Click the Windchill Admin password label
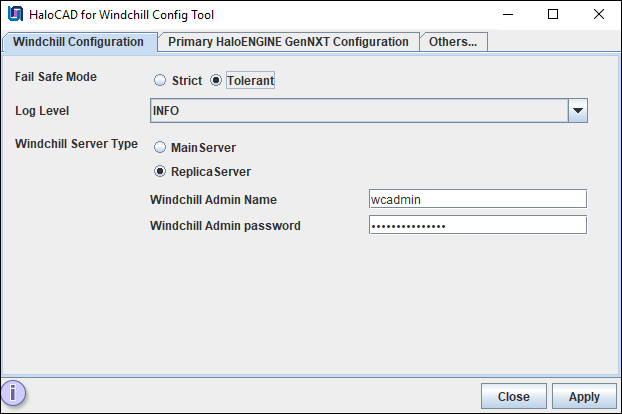This screenshot has height=414, width=622. pos(225,226)
